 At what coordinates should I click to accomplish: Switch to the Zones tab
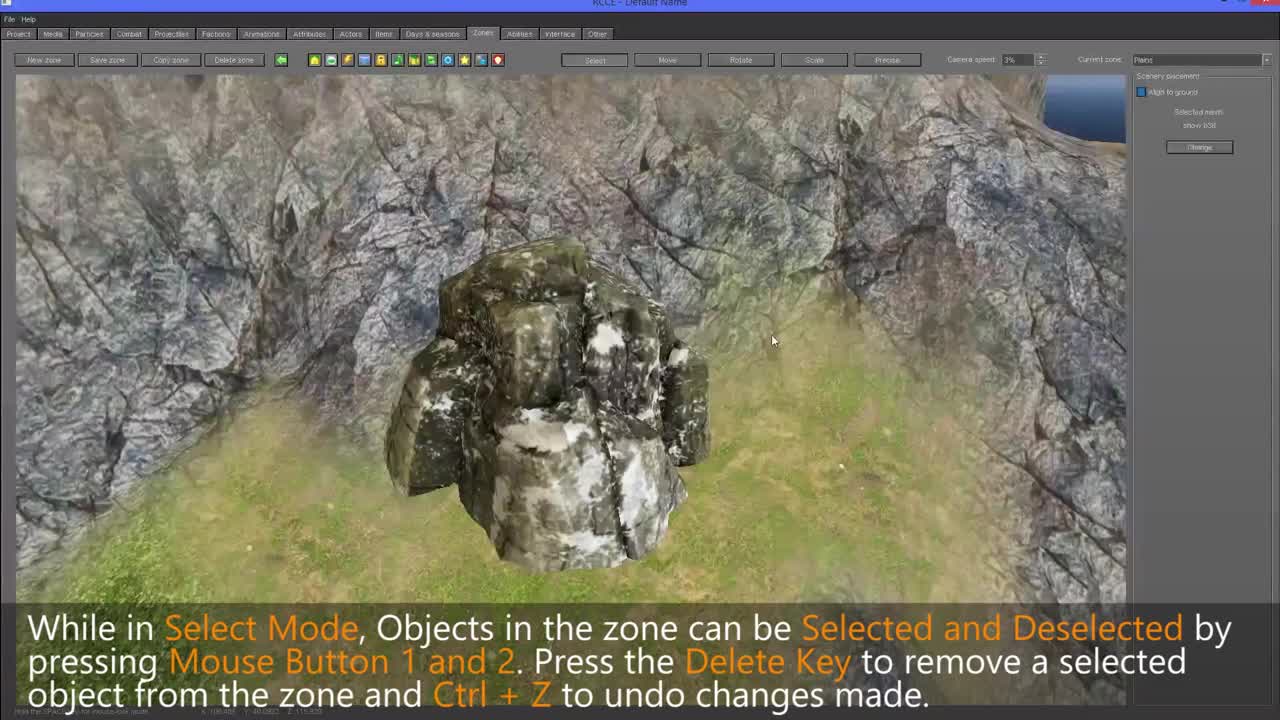483,33
